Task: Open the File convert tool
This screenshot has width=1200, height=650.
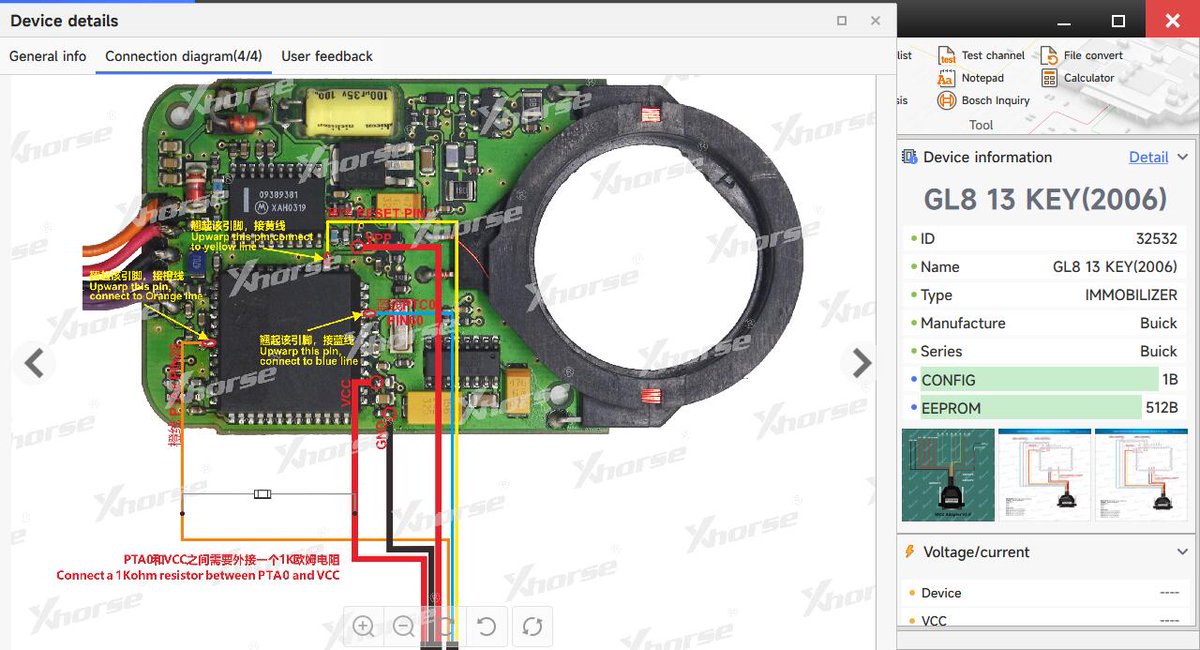Action: [x=1082, y=55]
